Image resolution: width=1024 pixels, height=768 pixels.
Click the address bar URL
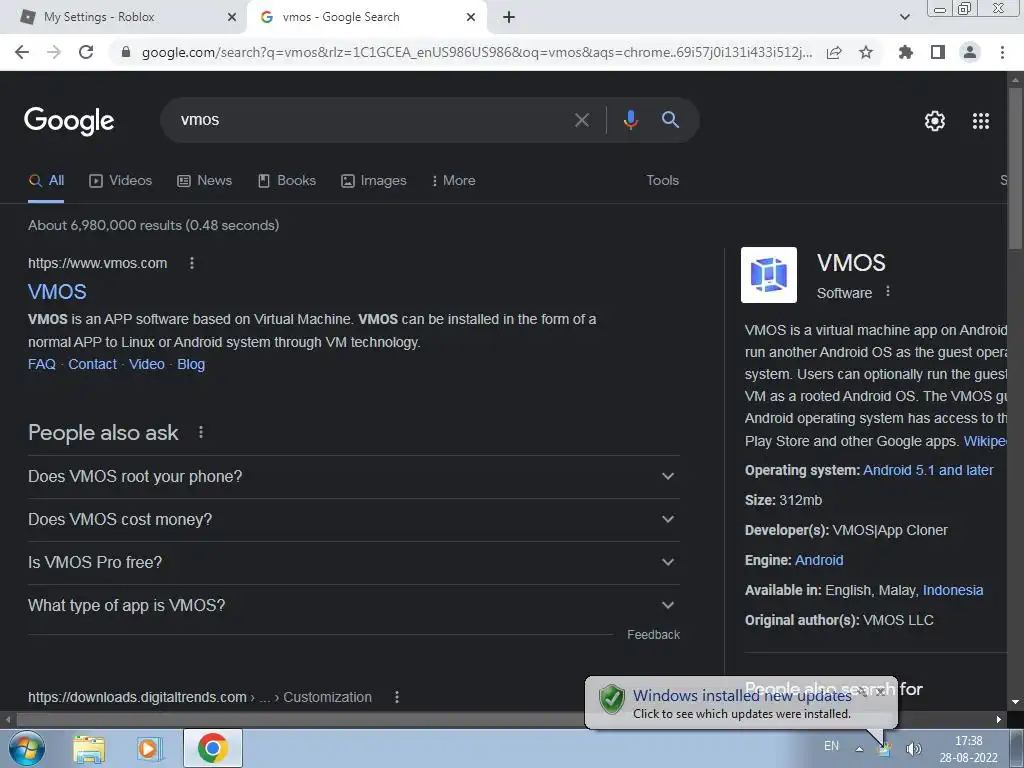(x=477, y=52)
